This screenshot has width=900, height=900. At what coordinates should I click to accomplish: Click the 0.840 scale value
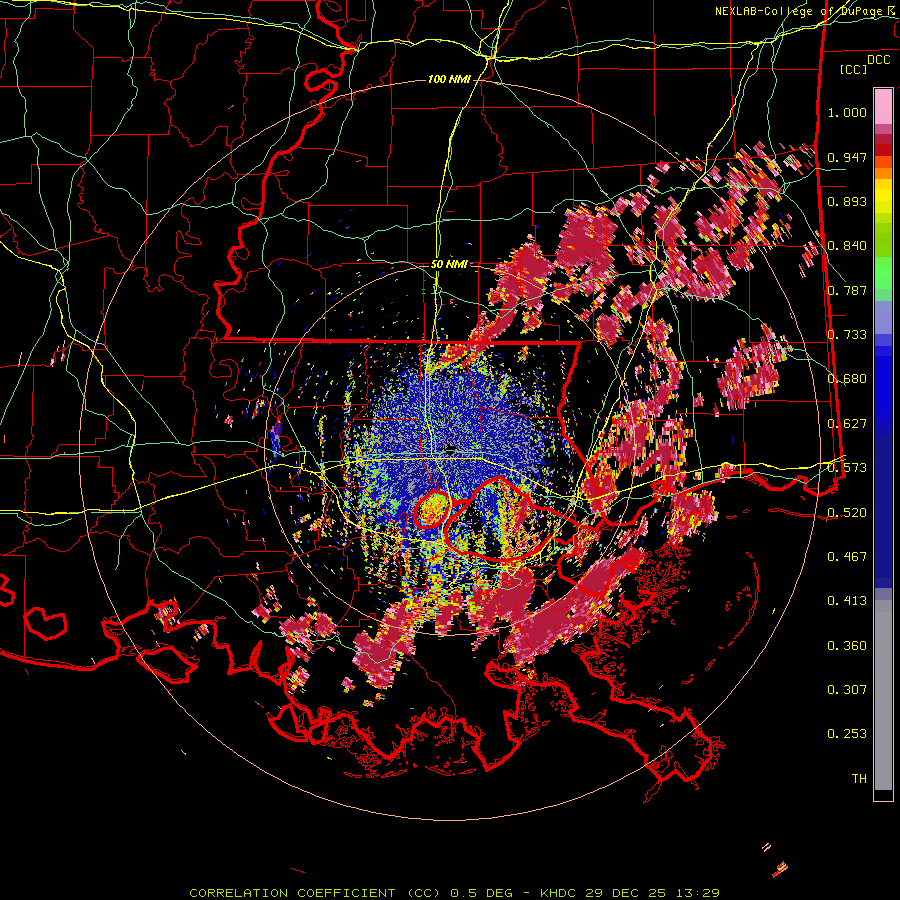pyautogui.click(x=847, y=246)
